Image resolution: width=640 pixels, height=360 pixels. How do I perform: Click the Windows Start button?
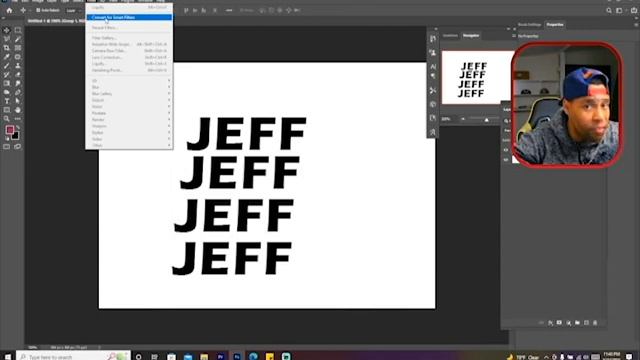[7, 356]
